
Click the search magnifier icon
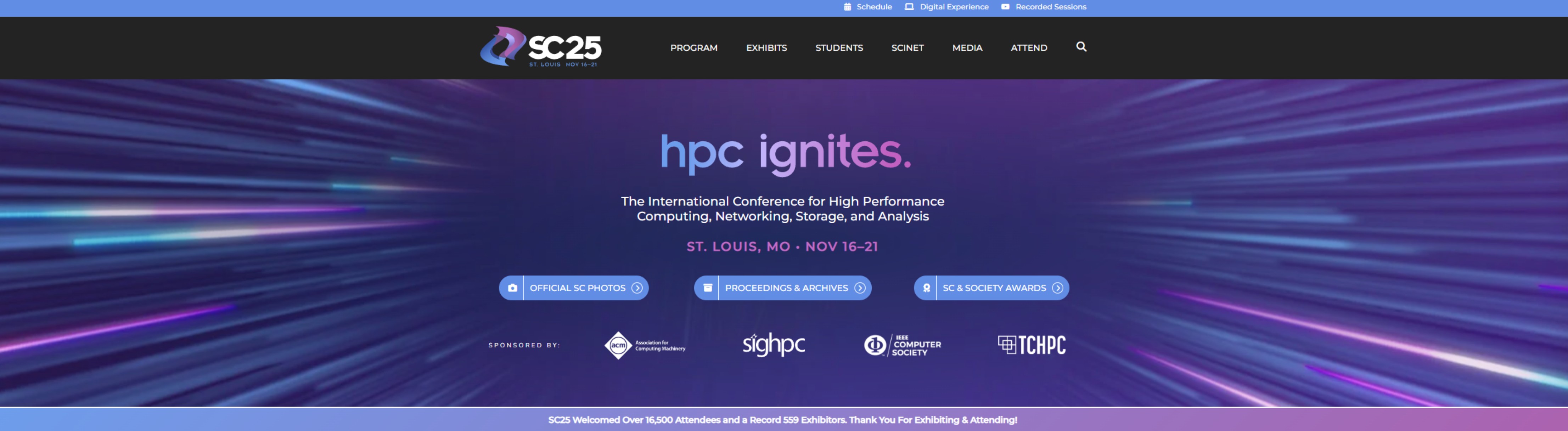(x=1081, y=47)
